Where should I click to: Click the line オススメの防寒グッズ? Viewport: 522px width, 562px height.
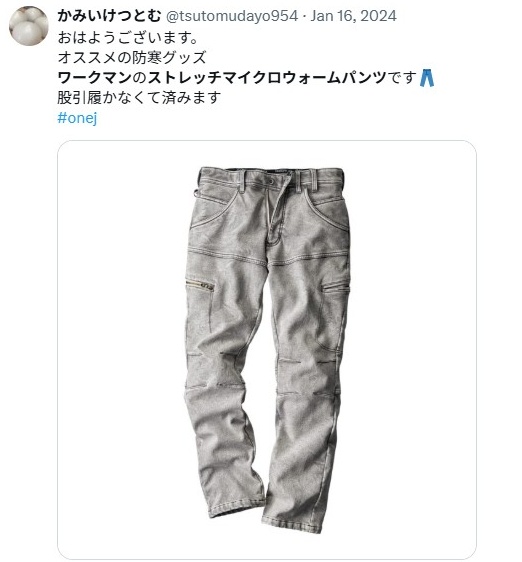coord(132,57)
